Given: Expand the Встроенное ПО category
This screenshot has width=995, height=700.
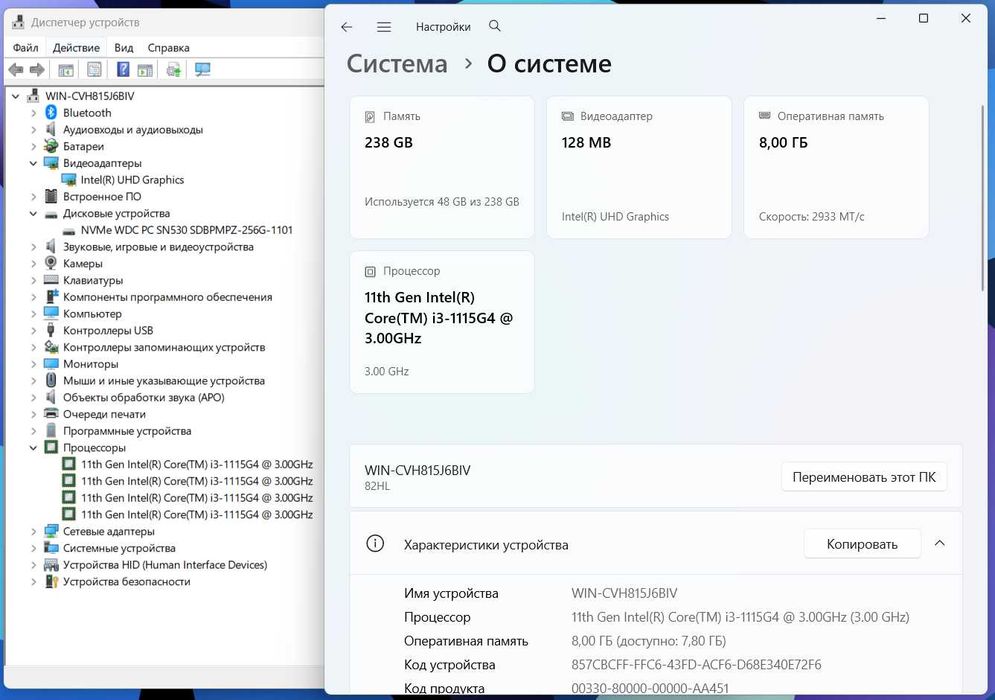Looking at the screenshot, I should [x=34, y=197].
